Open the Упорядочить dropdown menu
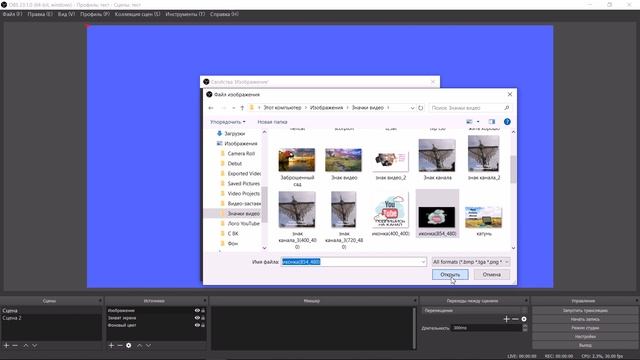This screenshot has width=640, height=360. (x=228, y=122)
